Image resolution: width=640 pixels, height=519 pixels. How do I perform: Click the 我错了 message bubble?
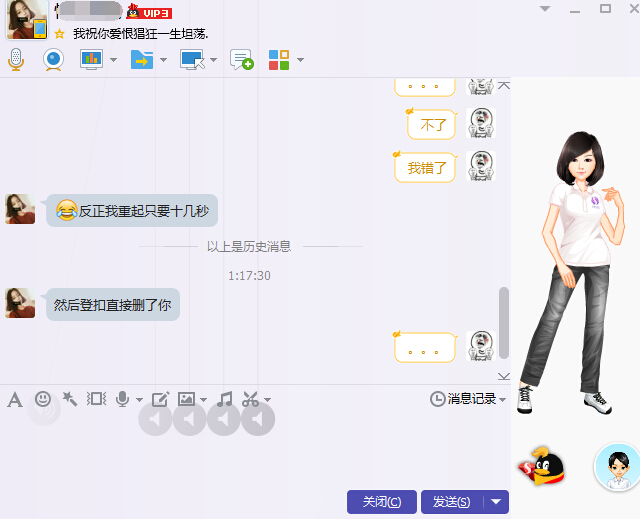pyautogui.click(x=425, y=167)
